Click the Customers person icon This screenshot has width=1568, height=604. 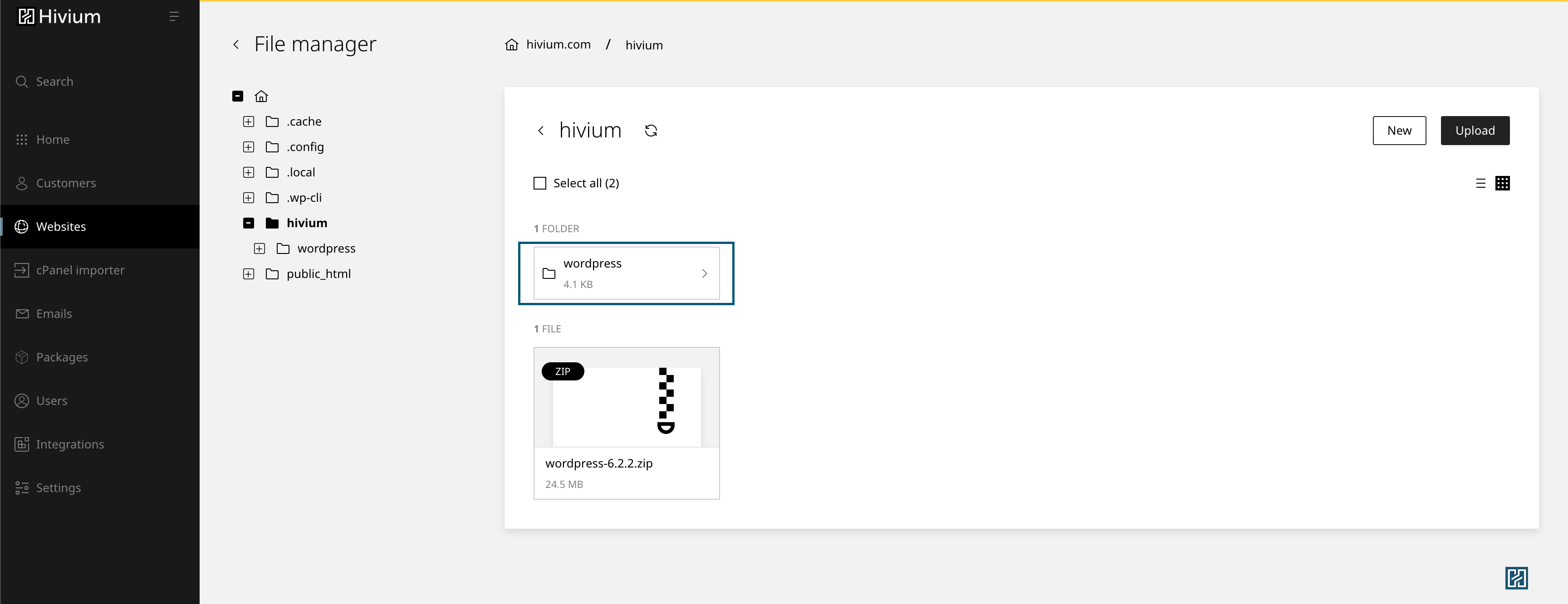22,183
